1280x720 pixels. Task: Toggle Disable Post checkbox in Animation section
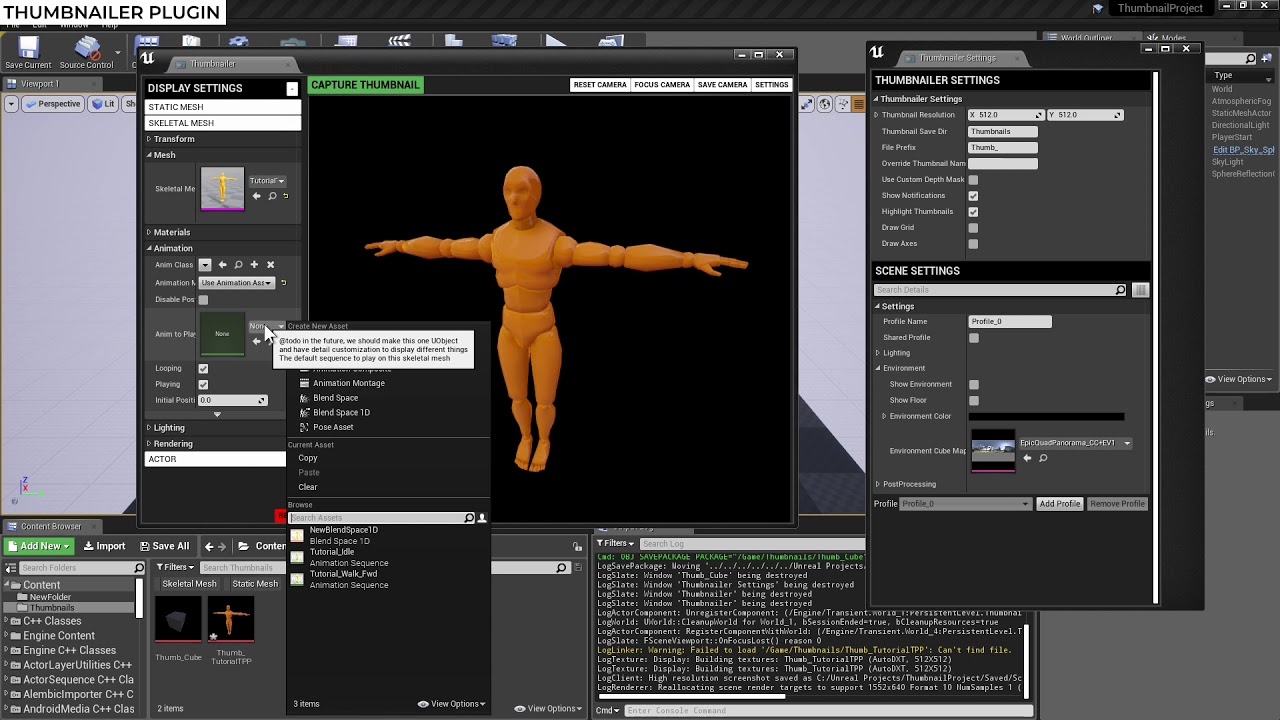pos(203,300)
